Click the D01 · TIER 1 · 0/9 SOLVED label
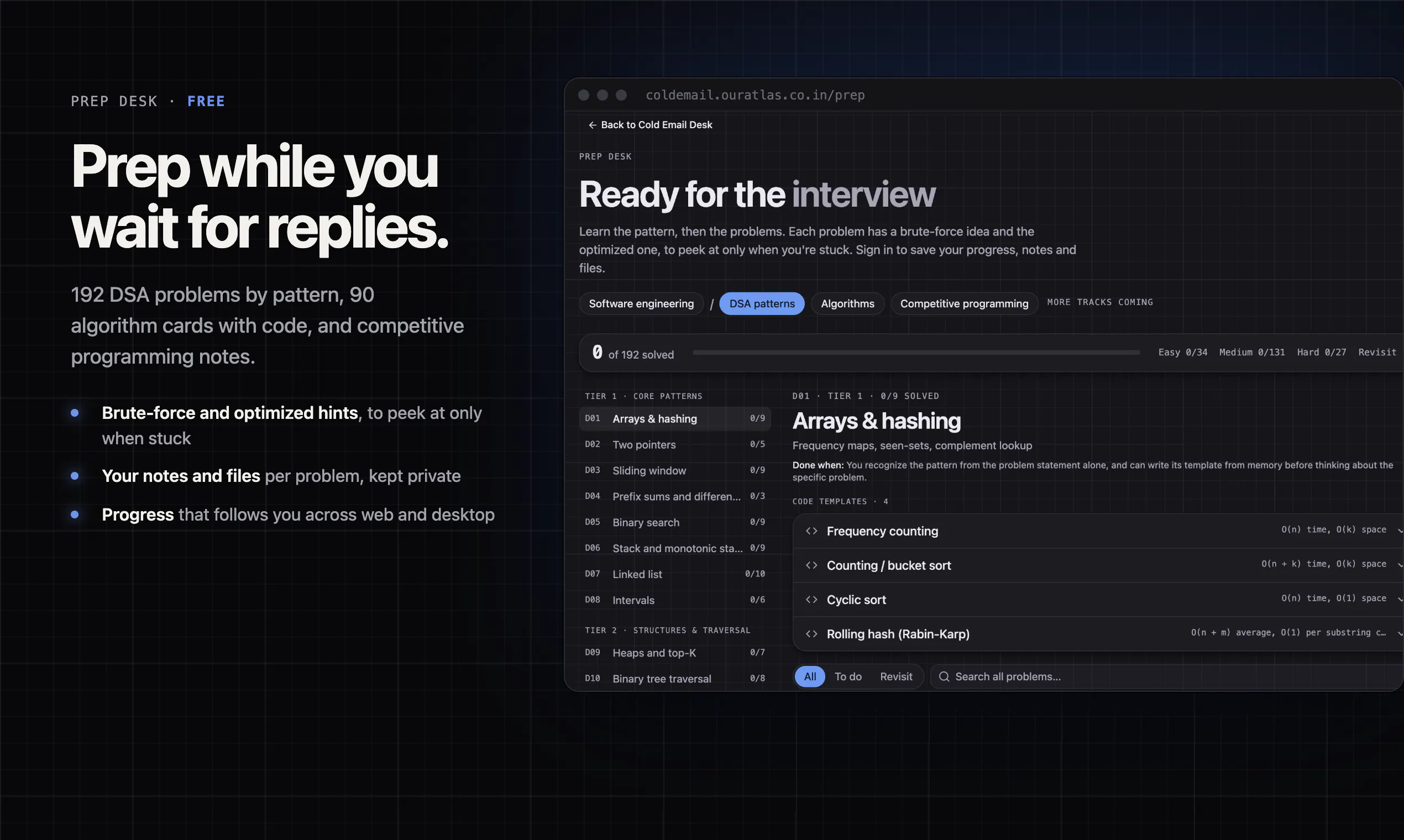Image resolution: width=1404 pixels, height=840 pixels. pos(866,396)
